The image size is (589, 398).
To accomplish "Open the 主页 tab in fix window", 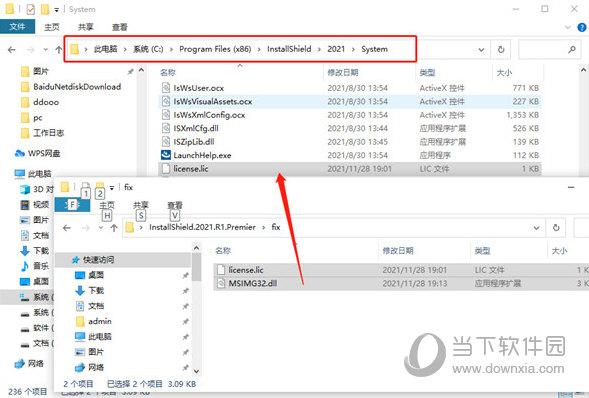I will point(107,205).
